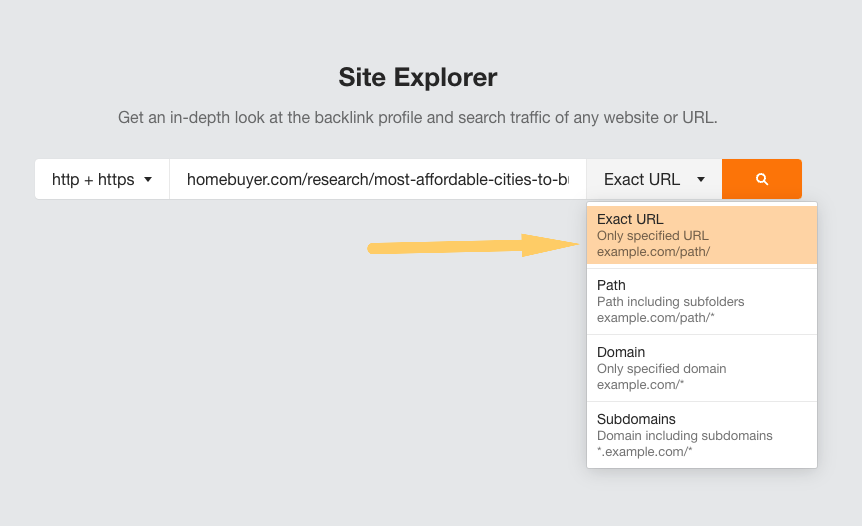
Task: Click the homebuyer.com URL input field
Action: [x=378, y=179]
